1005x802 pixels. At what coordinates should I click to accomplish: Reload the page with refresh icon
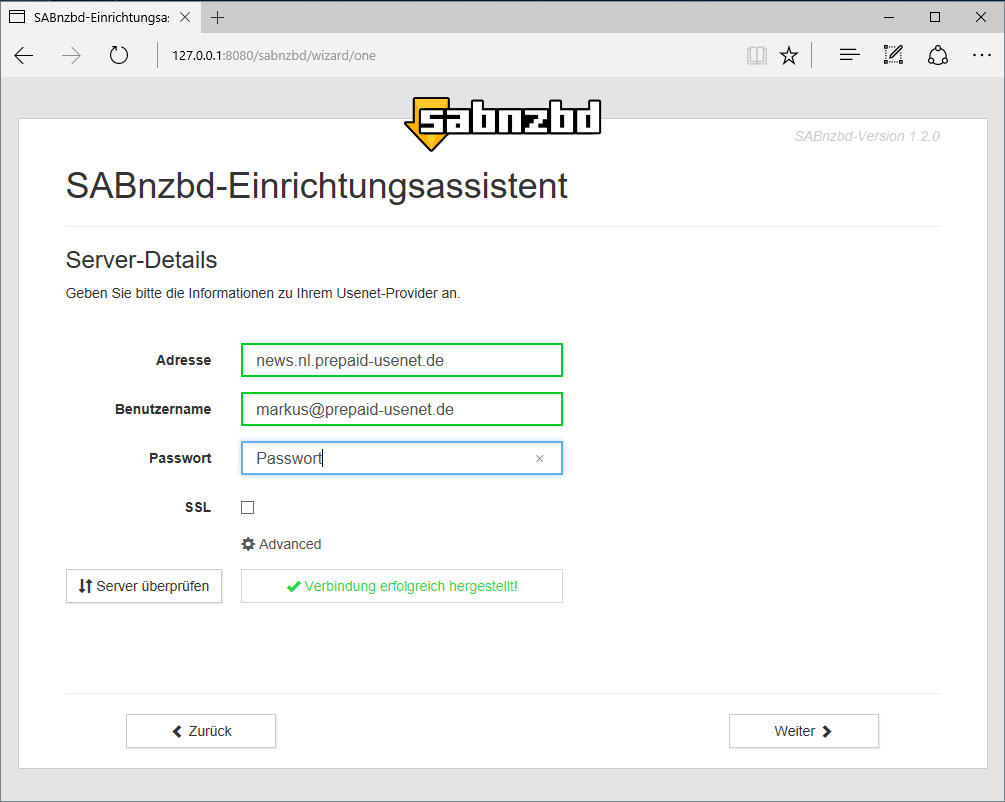click(x=119, y=56)
